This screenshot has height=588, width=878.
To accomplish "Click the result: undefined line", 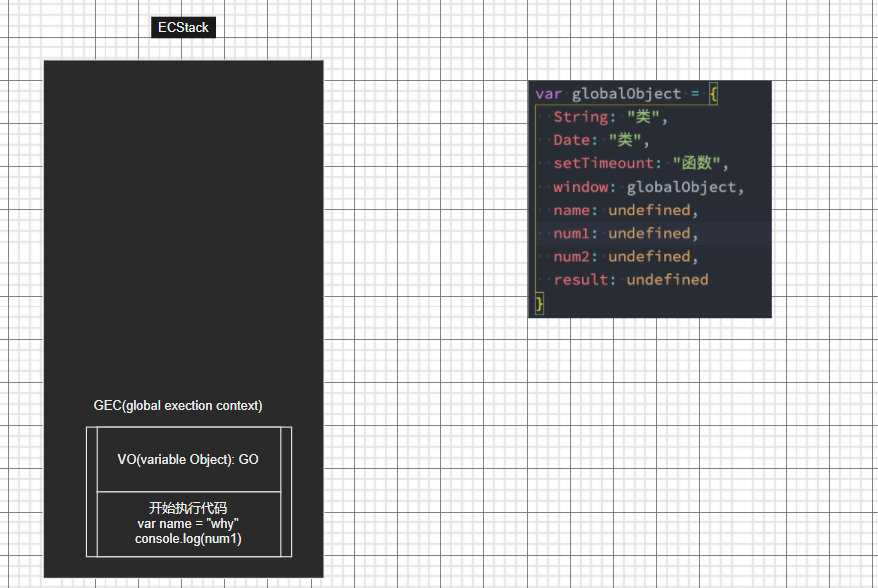I will (631, 279).
